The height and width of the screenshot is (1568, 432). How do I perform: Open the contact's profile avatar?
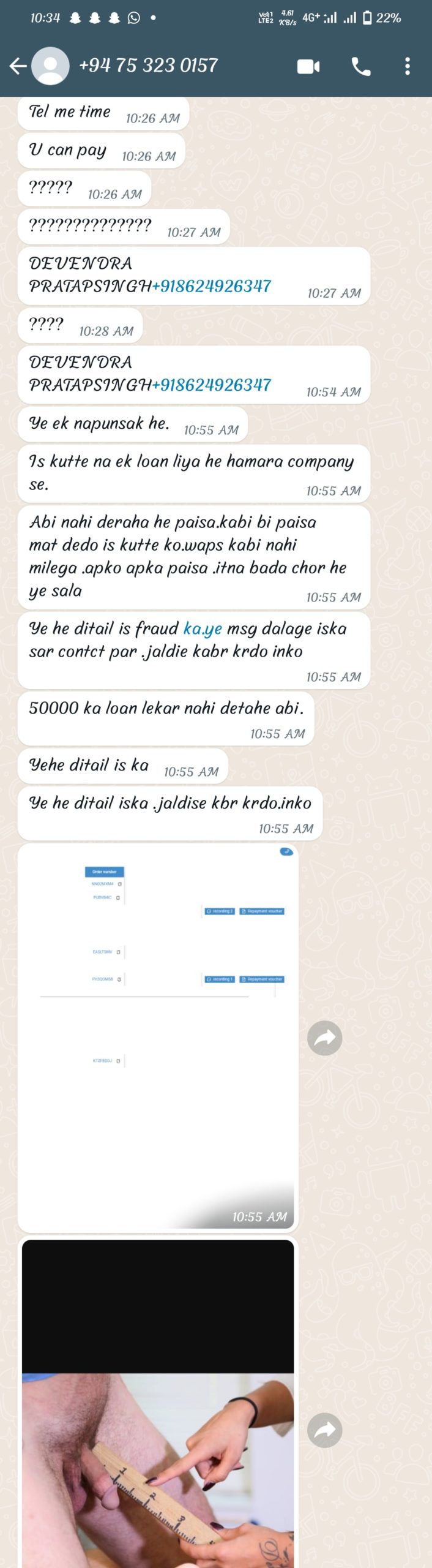50,66
